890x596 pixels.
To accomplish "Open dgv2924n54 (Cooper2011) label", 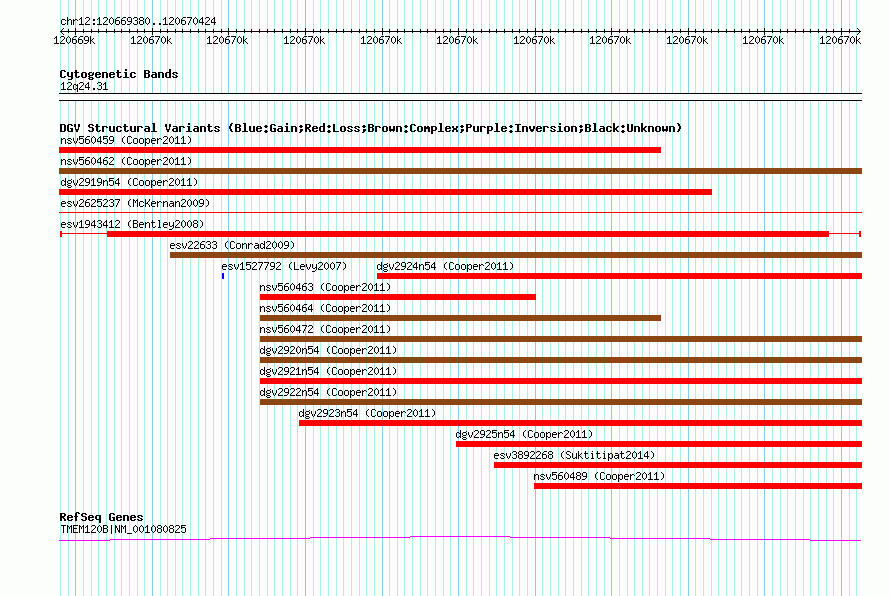I will pos(445,266).
